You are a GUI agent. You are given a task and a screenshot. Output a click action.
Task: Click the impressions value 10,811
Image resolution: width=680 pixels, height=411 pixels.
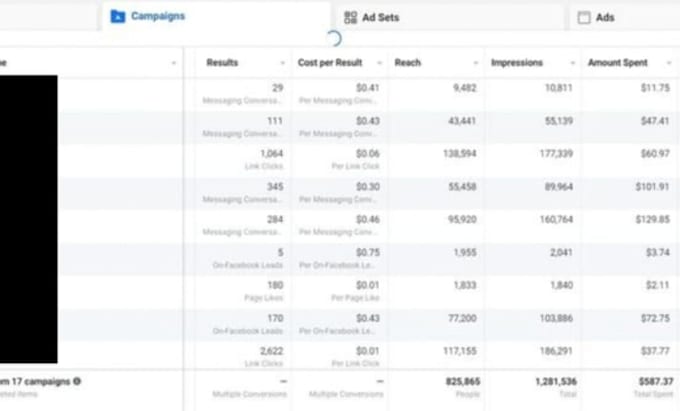click(x=559, y=88)
